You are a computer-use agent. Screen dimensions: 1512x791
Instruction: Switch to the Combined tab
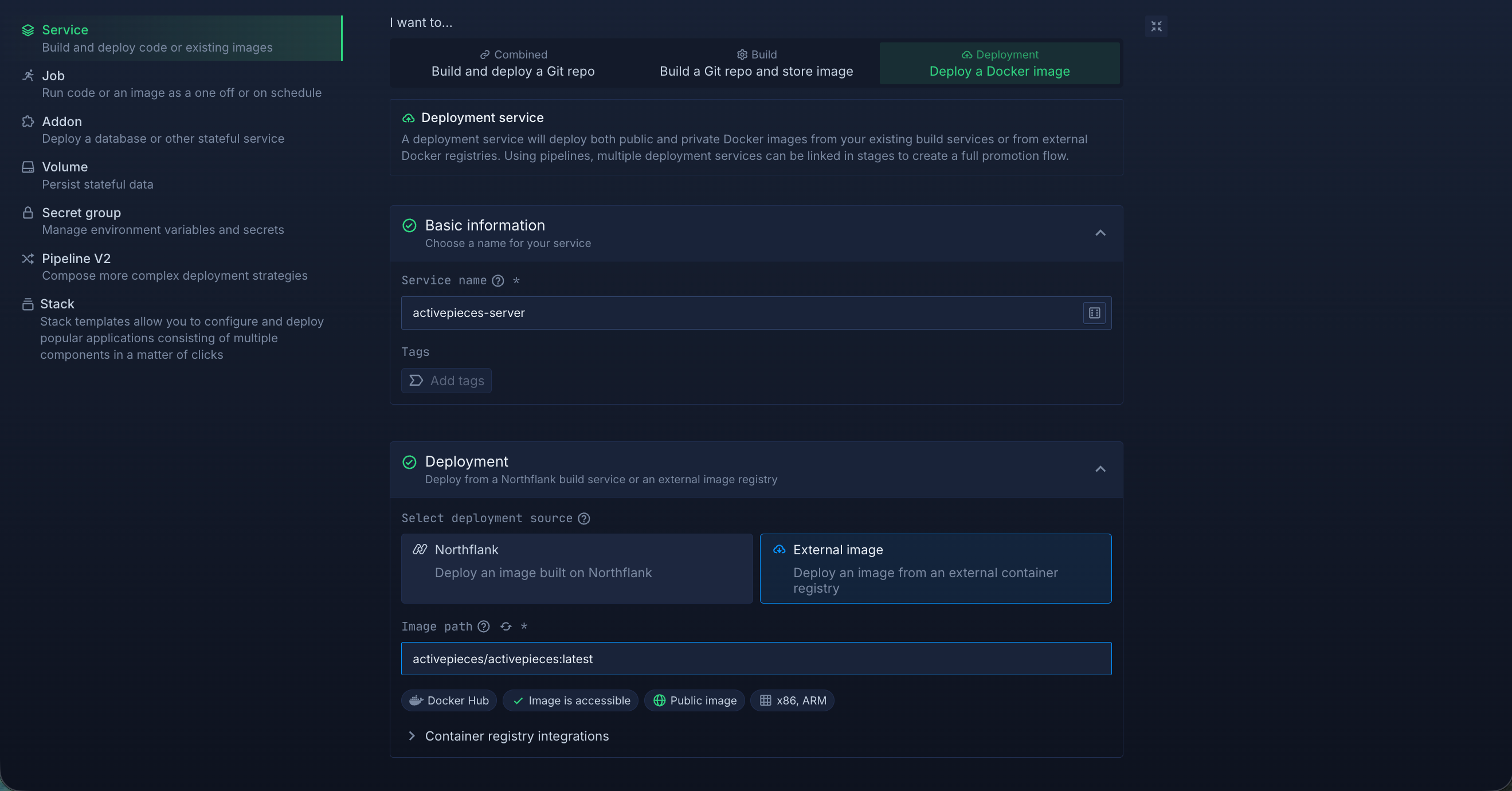(513, 64)
